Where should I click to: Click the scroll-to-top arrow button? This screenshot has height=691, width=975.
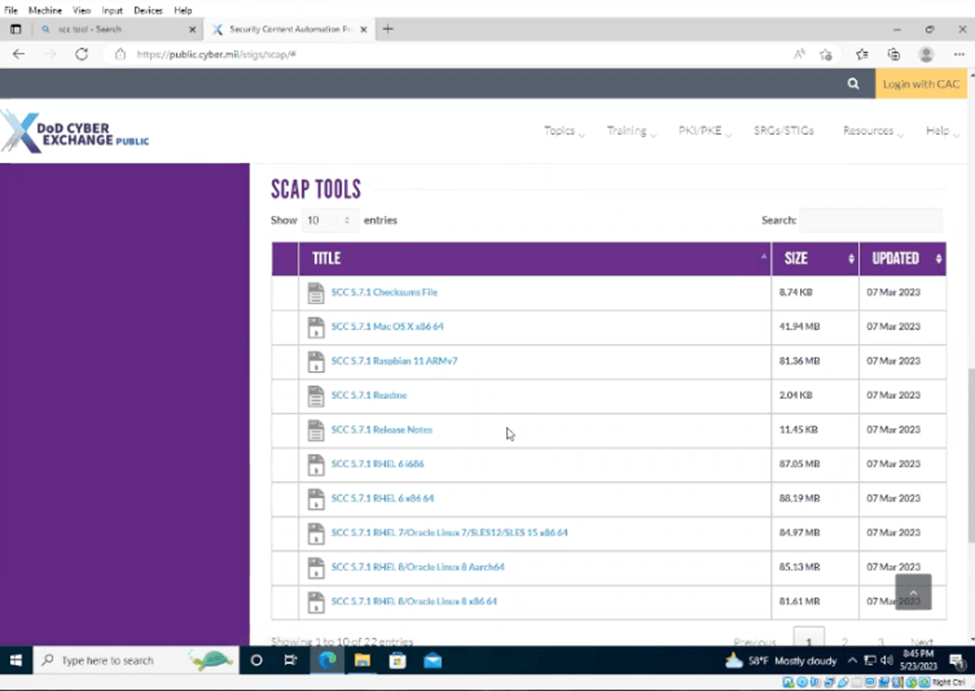pyautogui.click(x=913, y=592)
